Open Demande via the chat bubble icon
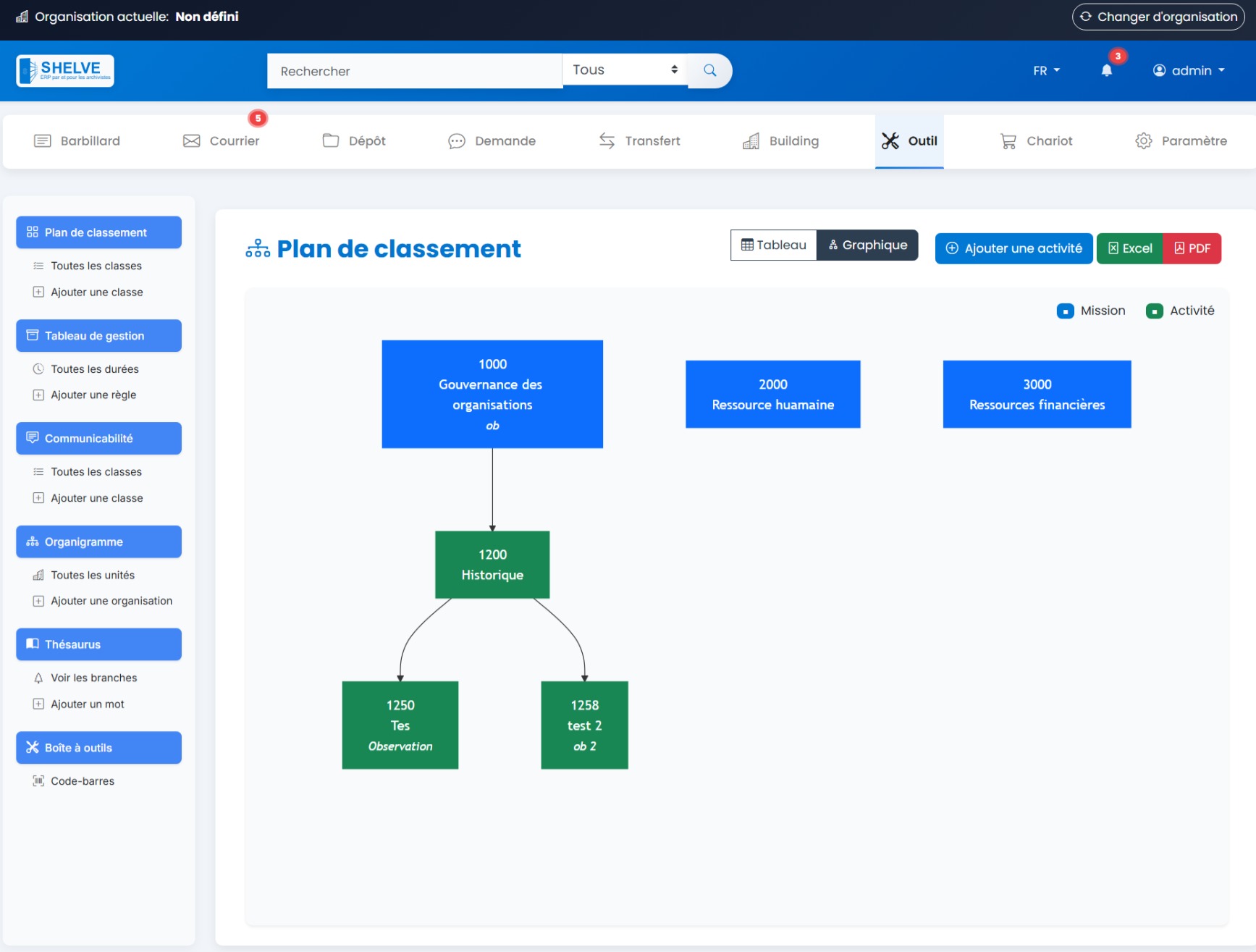1256x952 pixels. click(456, 140)
